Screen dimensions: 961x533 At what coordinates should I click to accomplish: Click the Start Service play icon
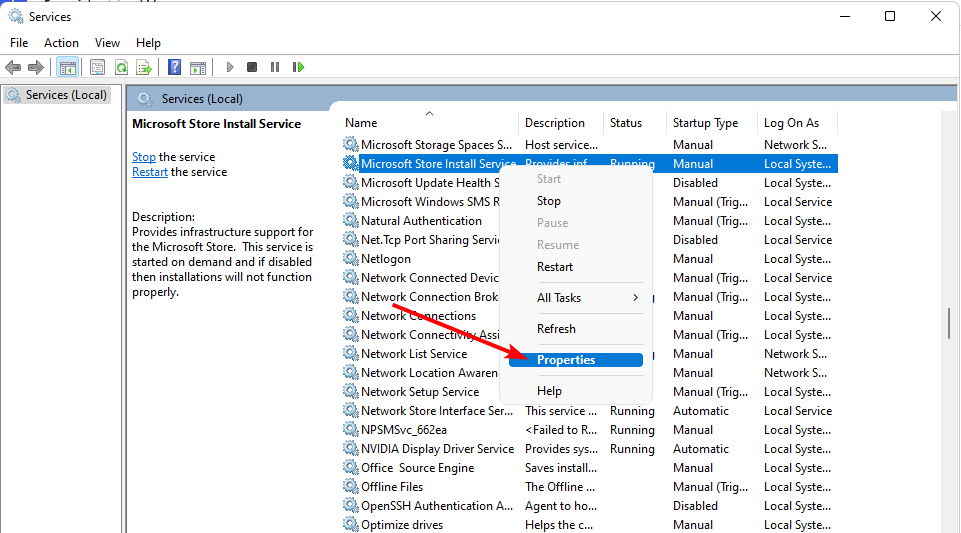pos(230,67)
